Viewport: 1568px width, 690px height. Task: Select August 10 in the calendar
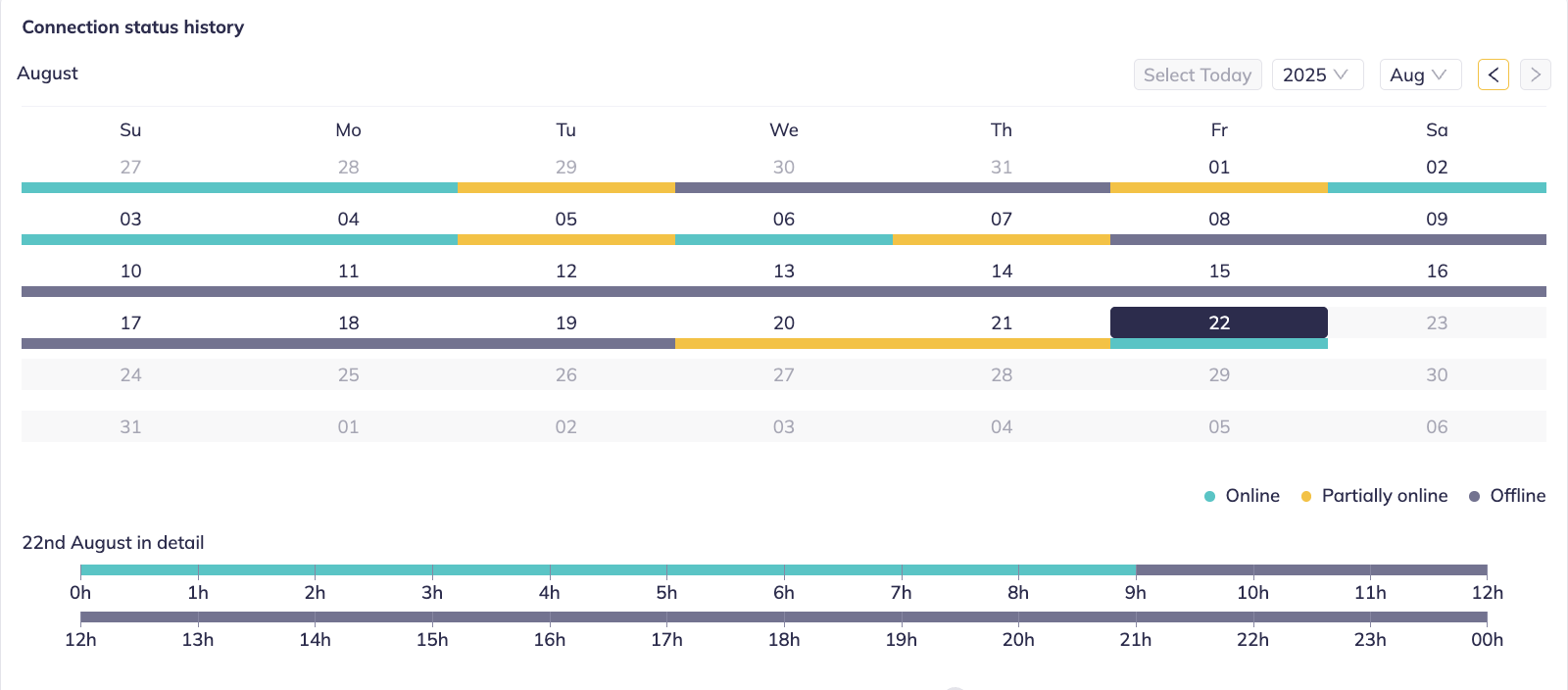point(130,271)
